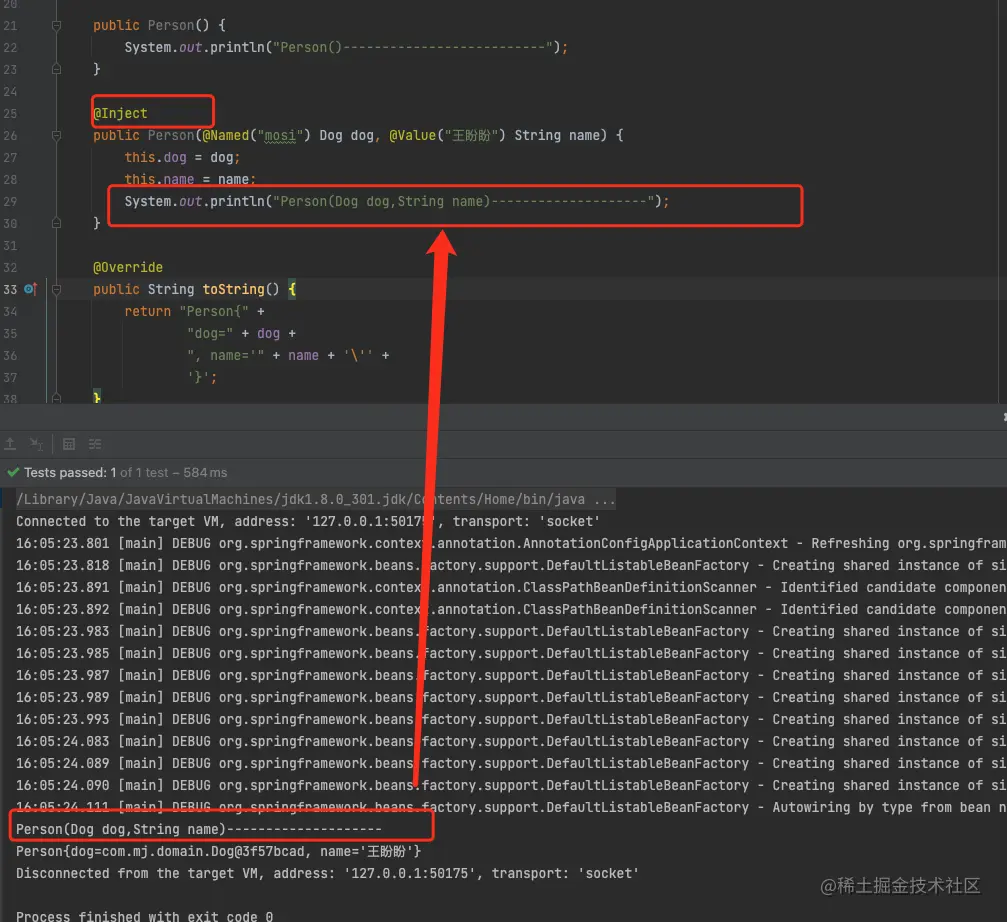
Task: Click Process finished with exit code 0
Action: [144, 916]
